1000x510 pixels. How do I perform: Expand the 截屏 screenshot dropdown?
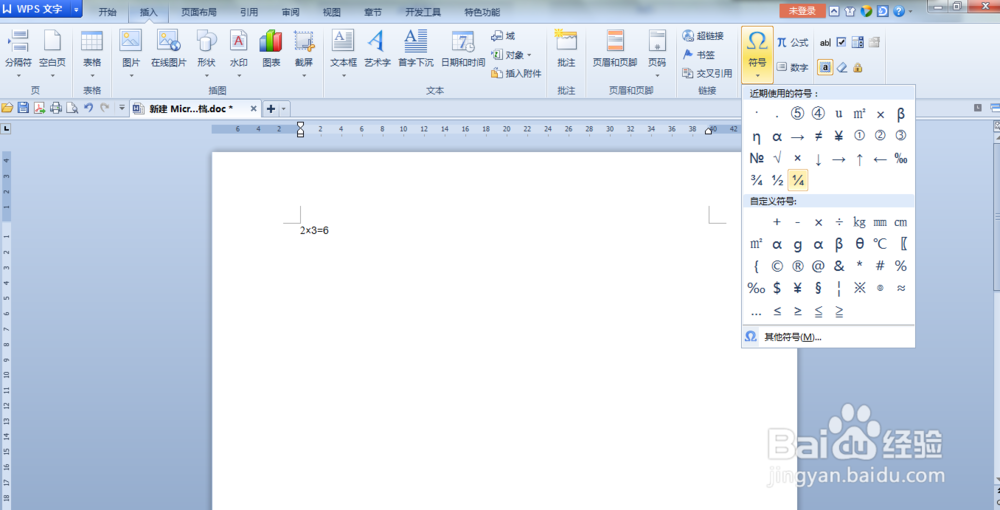(304, 75)
